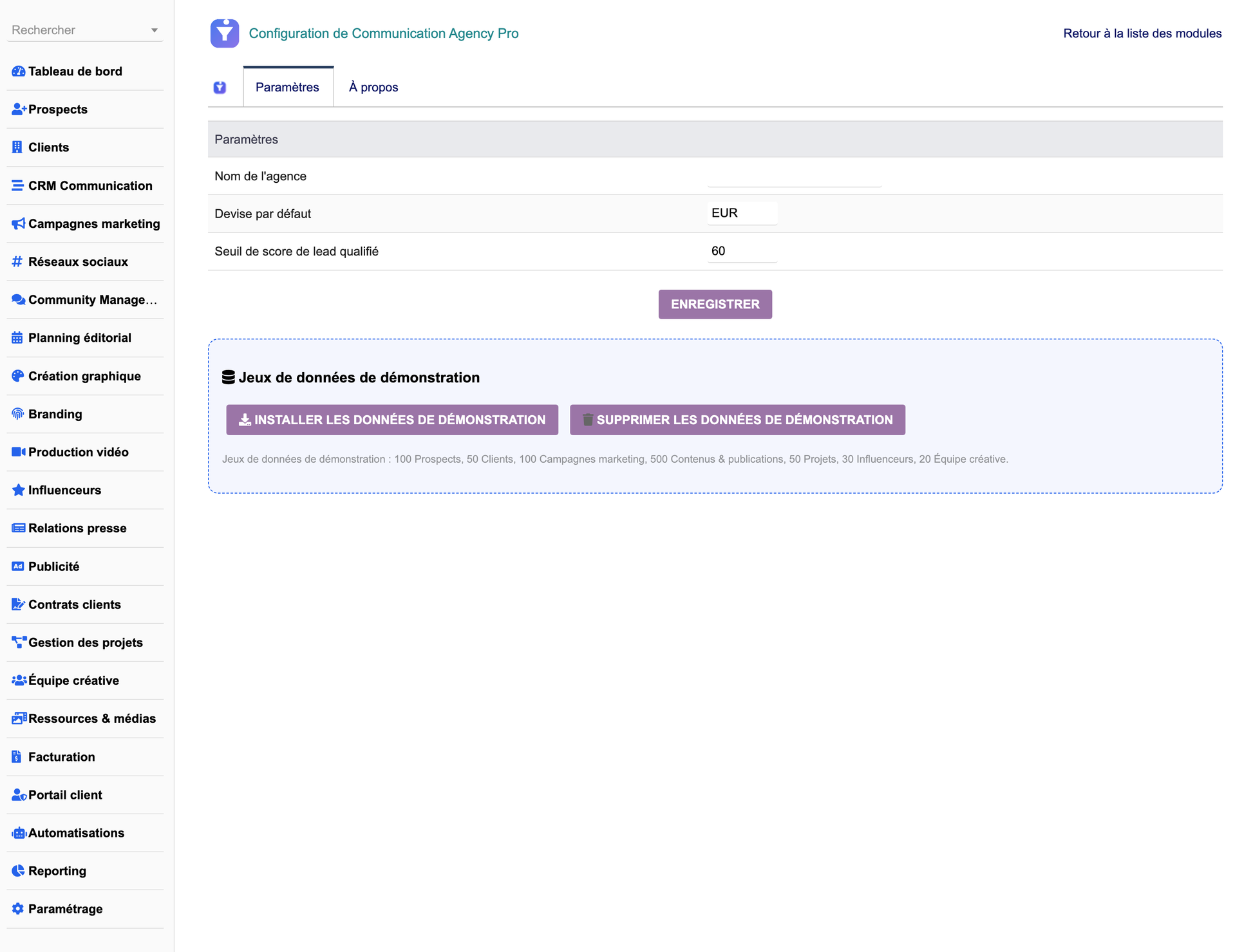
Task: Click the Planning éditorial calendar icon
Action: [17, 338]
